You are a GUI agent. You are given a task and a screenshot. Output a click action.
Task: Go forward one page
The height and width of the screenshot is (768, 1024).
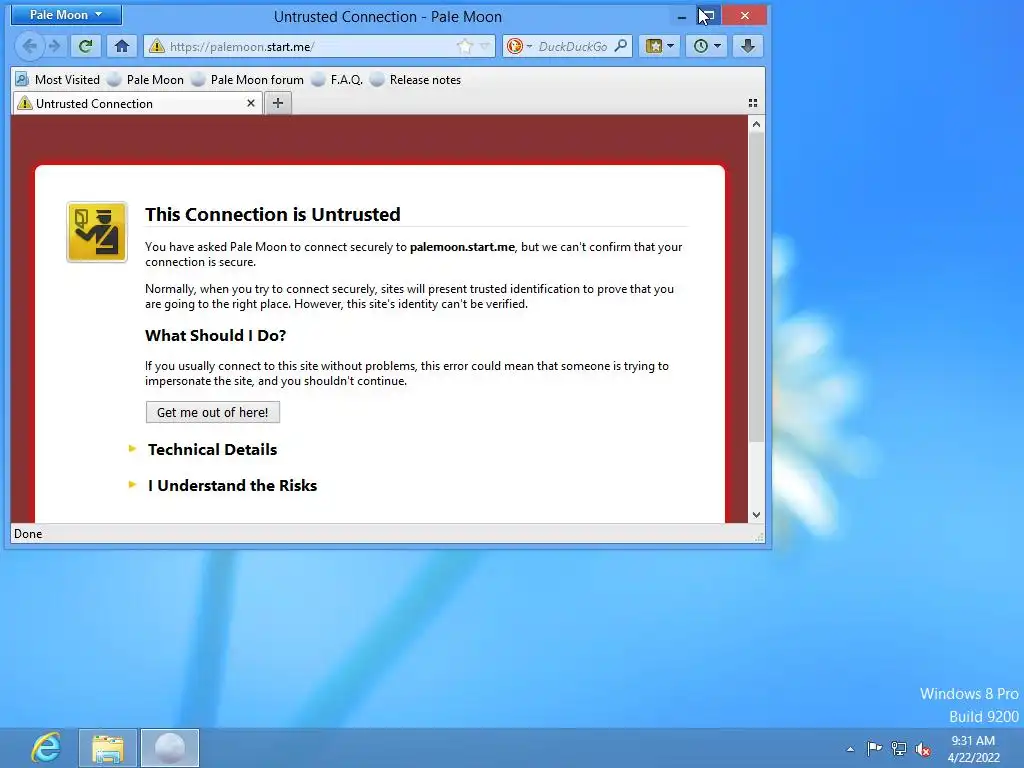[55, 46]
